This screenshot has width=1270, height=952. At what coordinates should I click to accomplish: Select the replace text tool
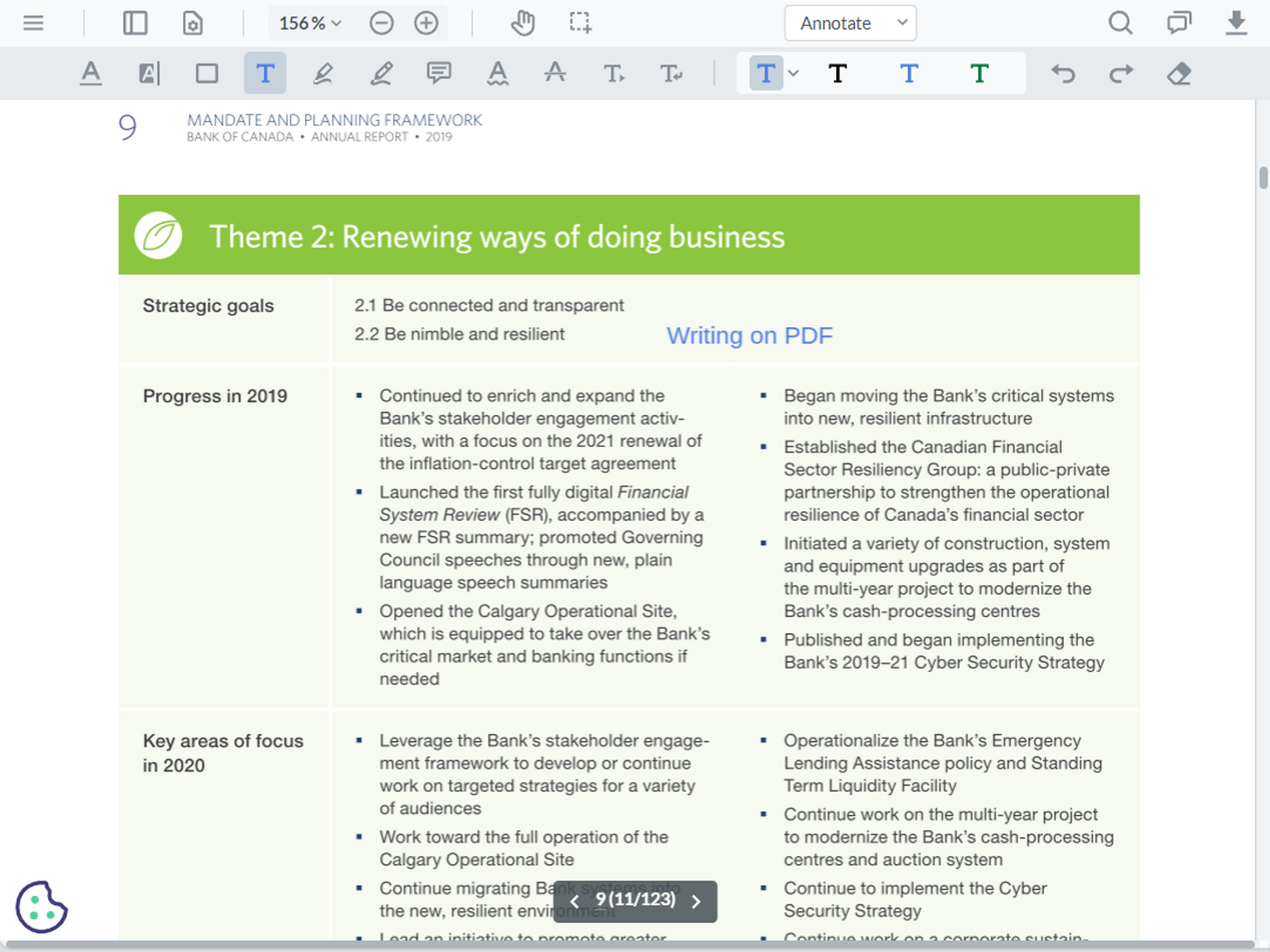click(x=671, y=73)
